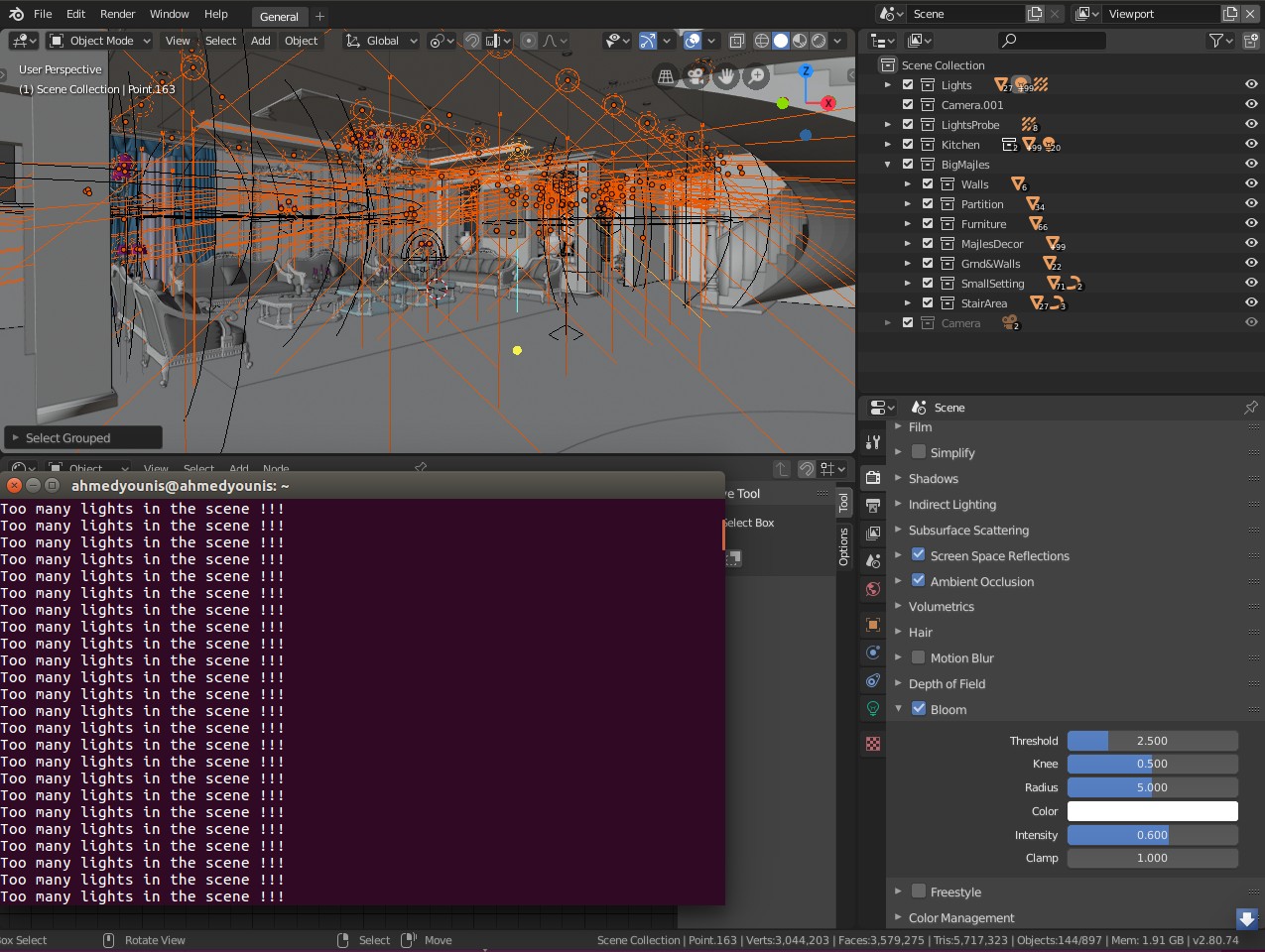Viewport: 1265px width, 952px height.
Task: Open the Active Tool properties tab
Action: [873, 442]
